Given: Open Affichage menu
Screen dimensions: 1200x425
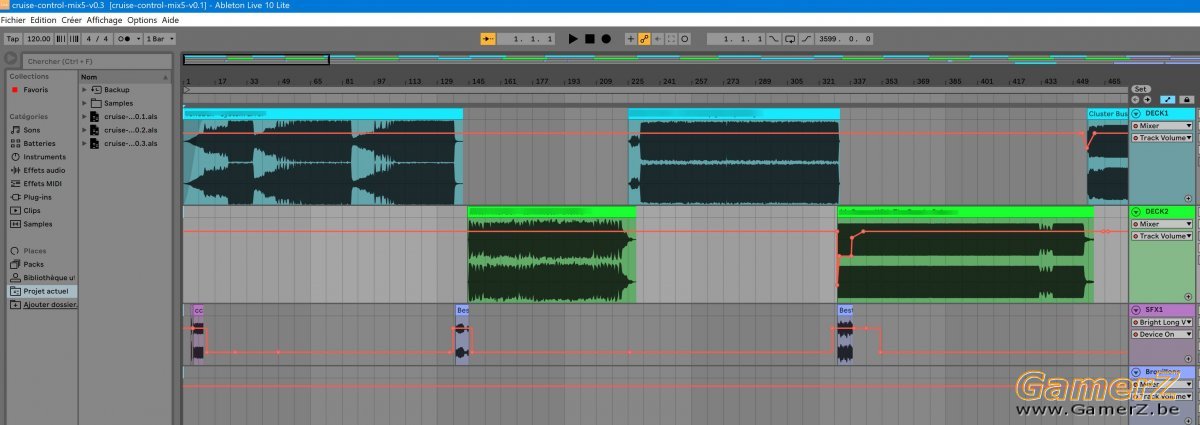Looking at the screenshot, I should point(104,20).
